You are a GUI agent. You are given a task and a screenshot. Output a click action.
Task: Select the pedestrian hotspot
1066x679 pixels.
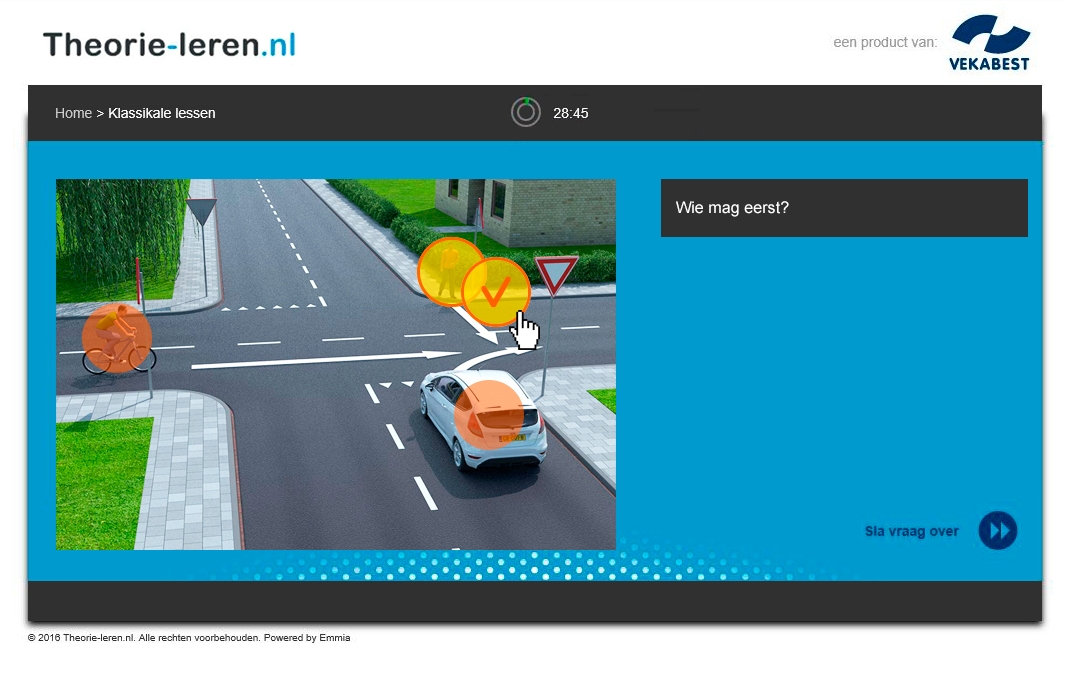point(449,271)
